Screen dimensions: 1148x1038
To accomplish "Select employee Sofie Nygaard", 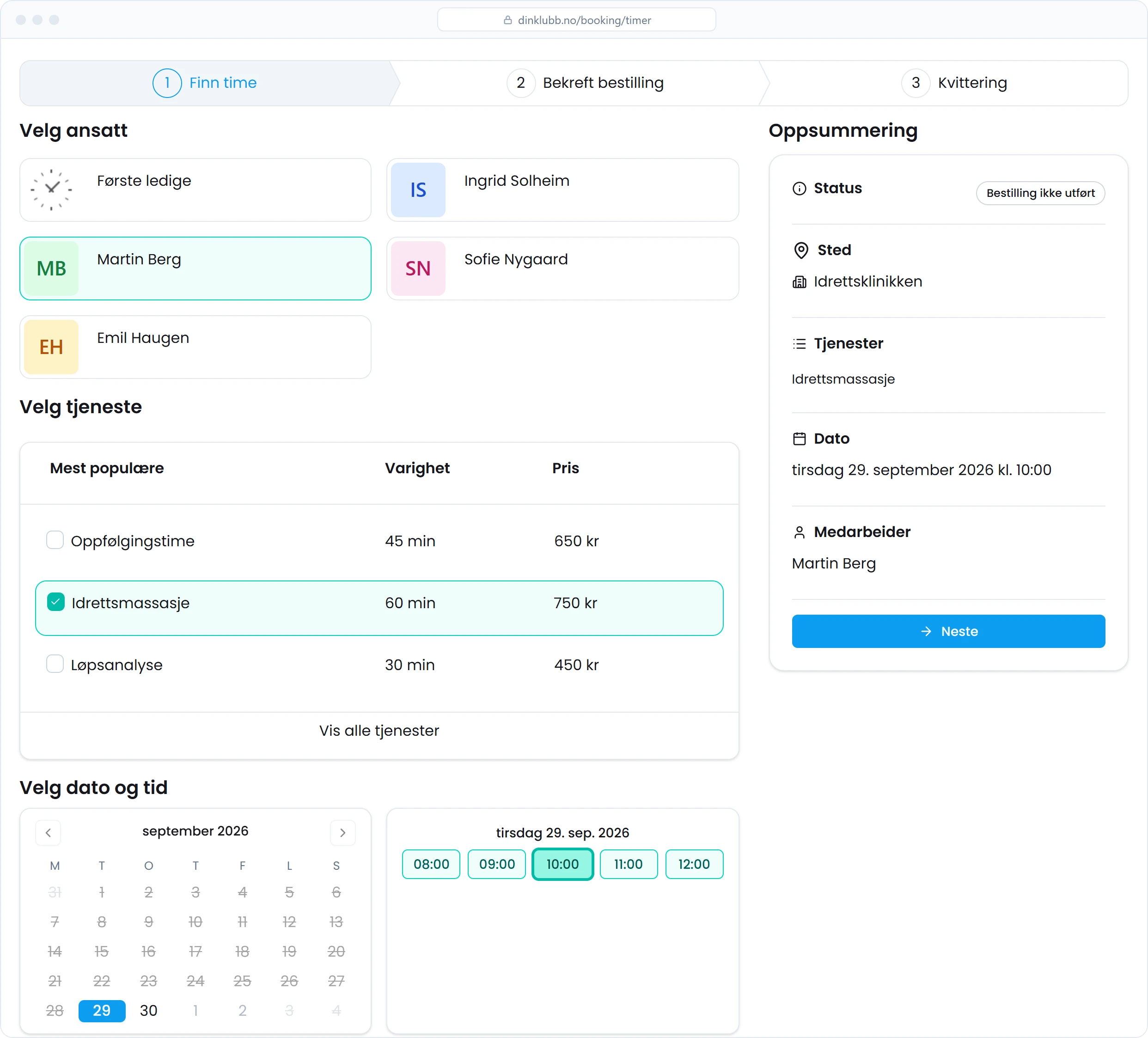I will pos(562,268).
